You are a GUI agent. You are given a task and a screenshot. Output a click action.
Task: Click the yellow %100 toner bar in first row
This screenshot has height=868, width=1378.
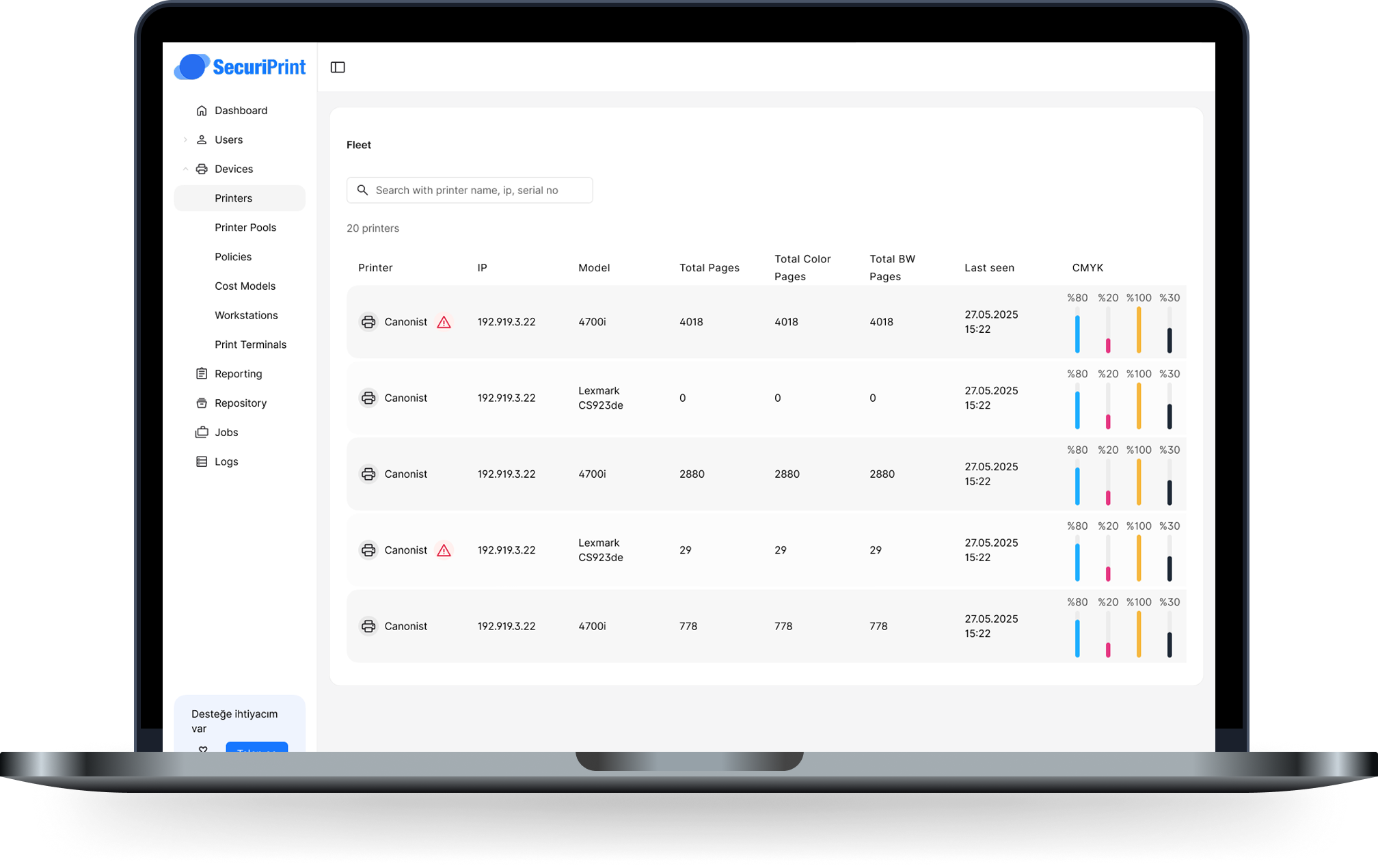click(x=1138, y=330)
